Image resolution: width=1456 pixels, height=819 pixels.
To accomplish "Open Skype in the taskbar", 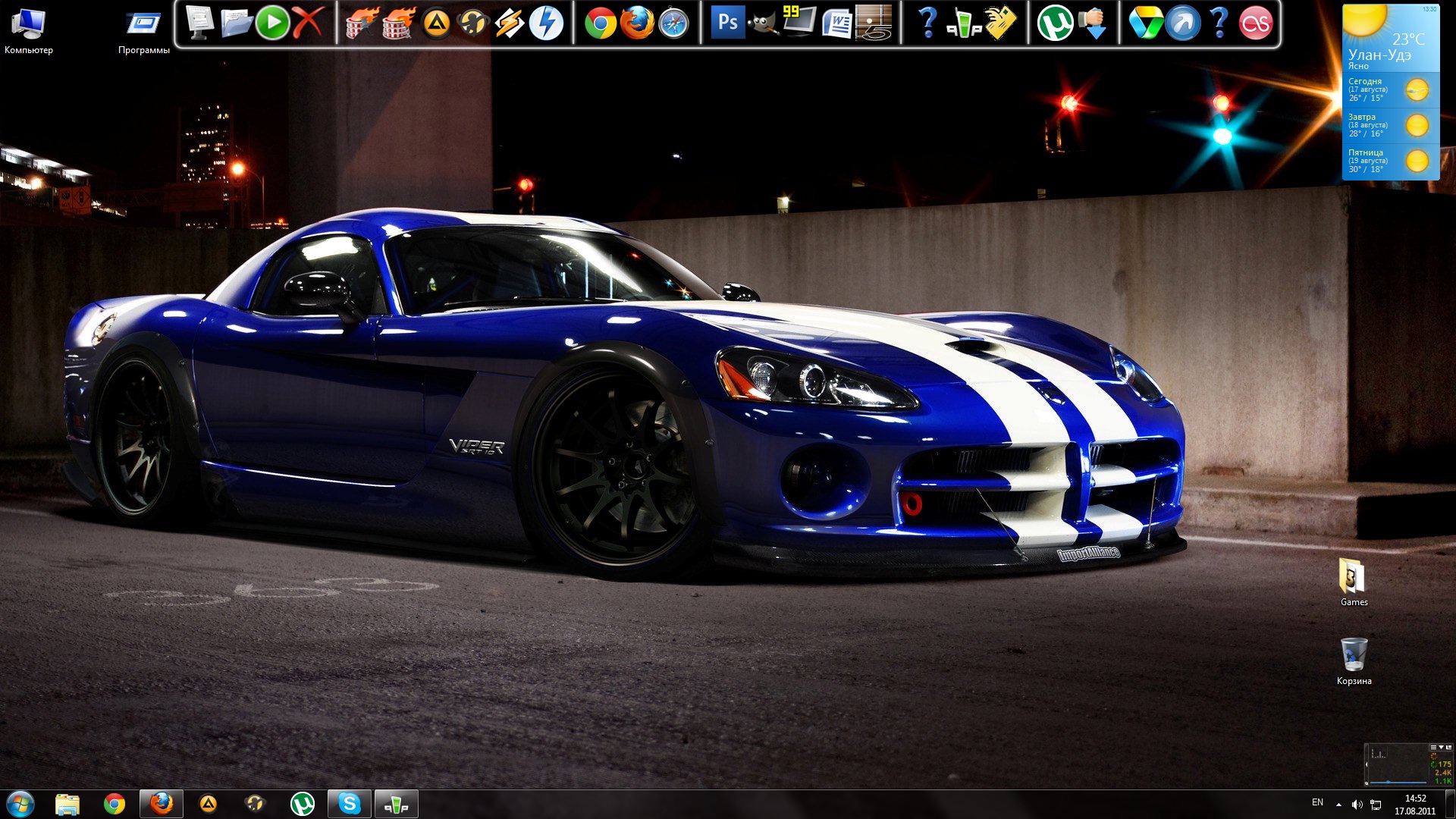I will click(x=349, y=803).
